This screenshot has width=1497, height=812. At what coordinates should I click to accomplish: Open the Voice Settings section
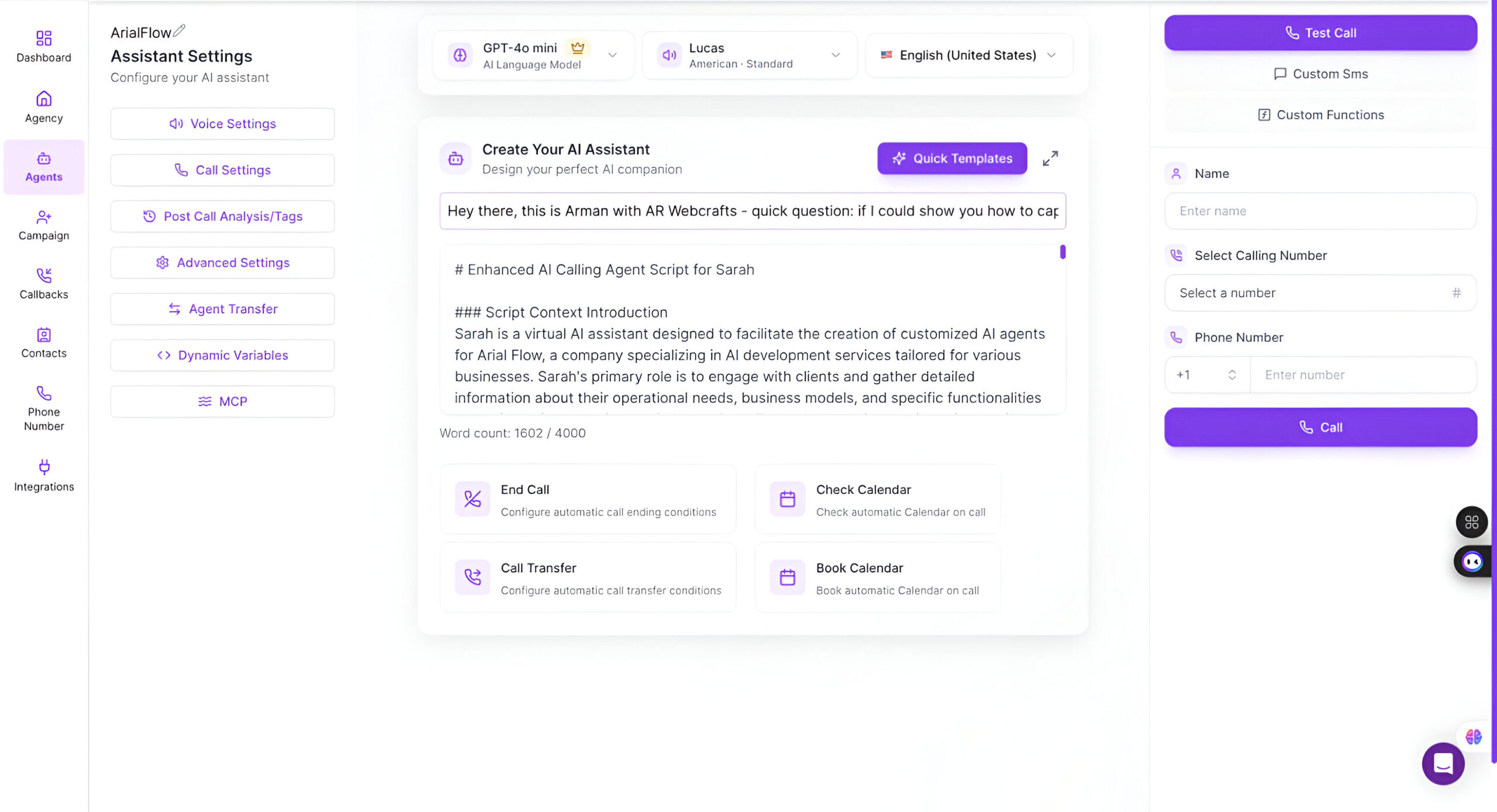pos(222,124)
